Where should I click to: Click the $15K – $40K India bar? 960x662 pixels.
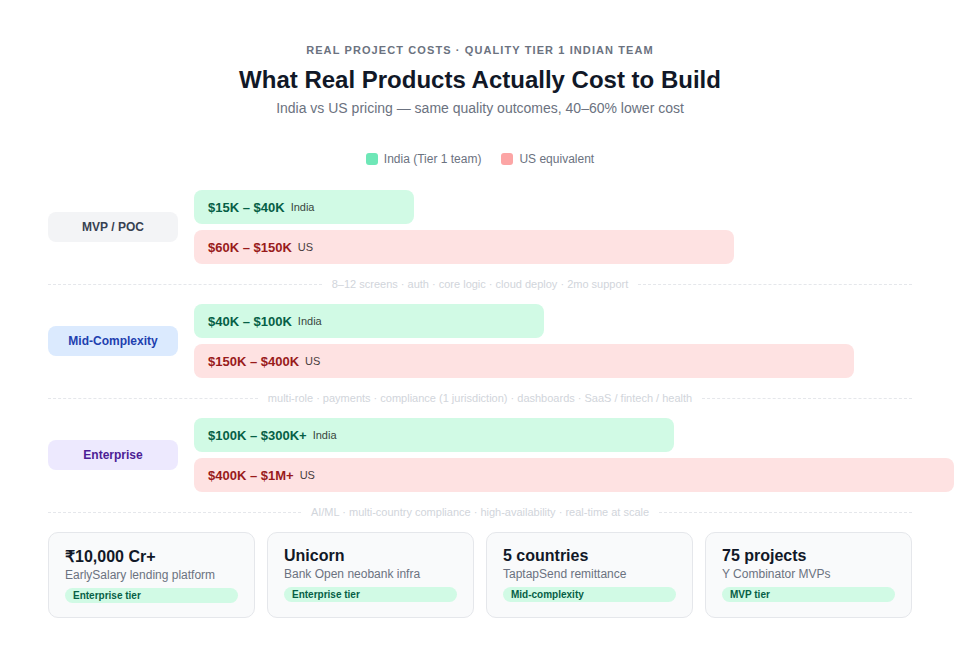[303, 206]
